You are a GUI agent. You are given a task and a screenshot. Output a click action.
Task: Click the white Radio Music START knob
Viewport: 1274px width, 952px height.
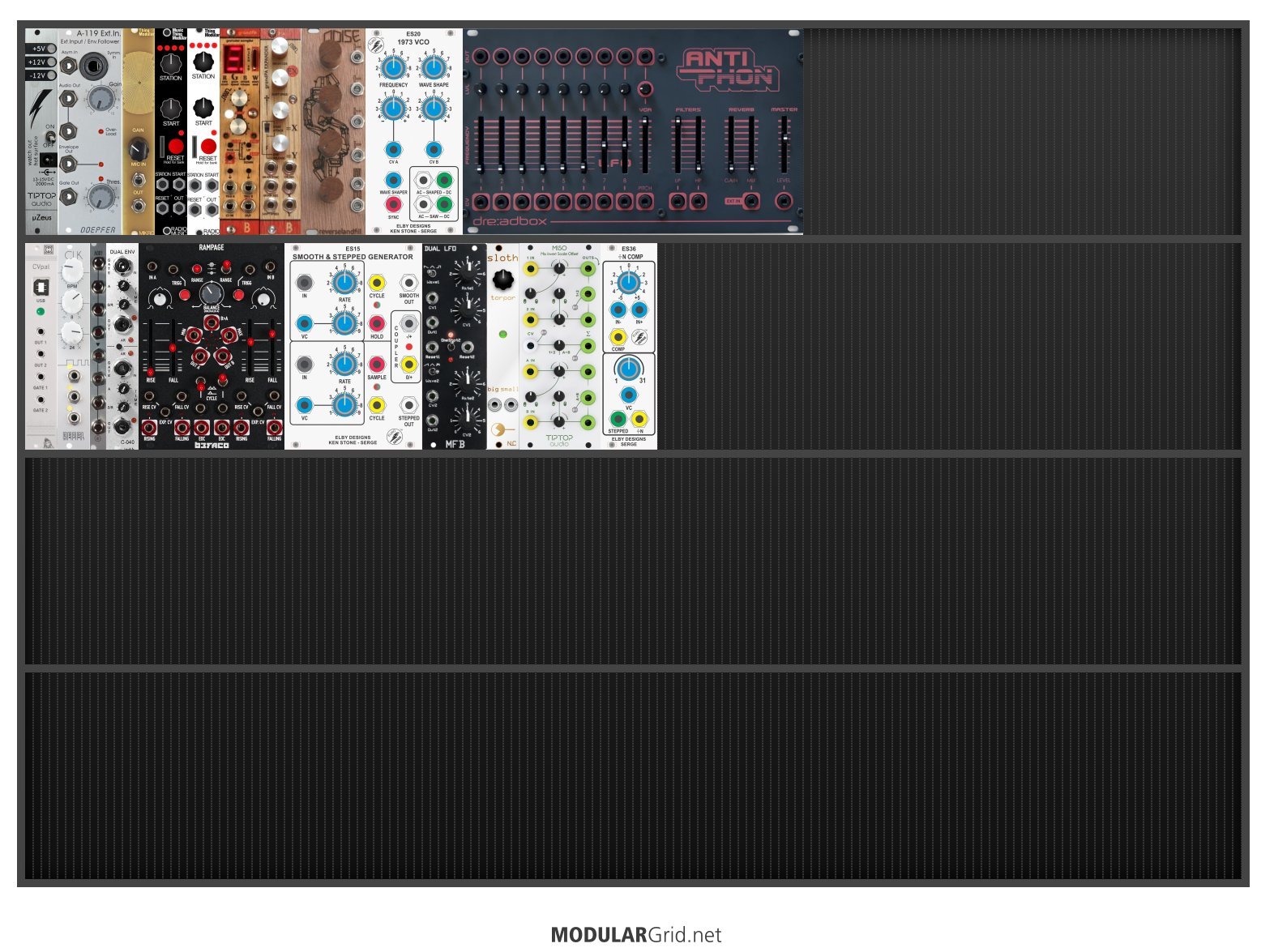[203, 108]
